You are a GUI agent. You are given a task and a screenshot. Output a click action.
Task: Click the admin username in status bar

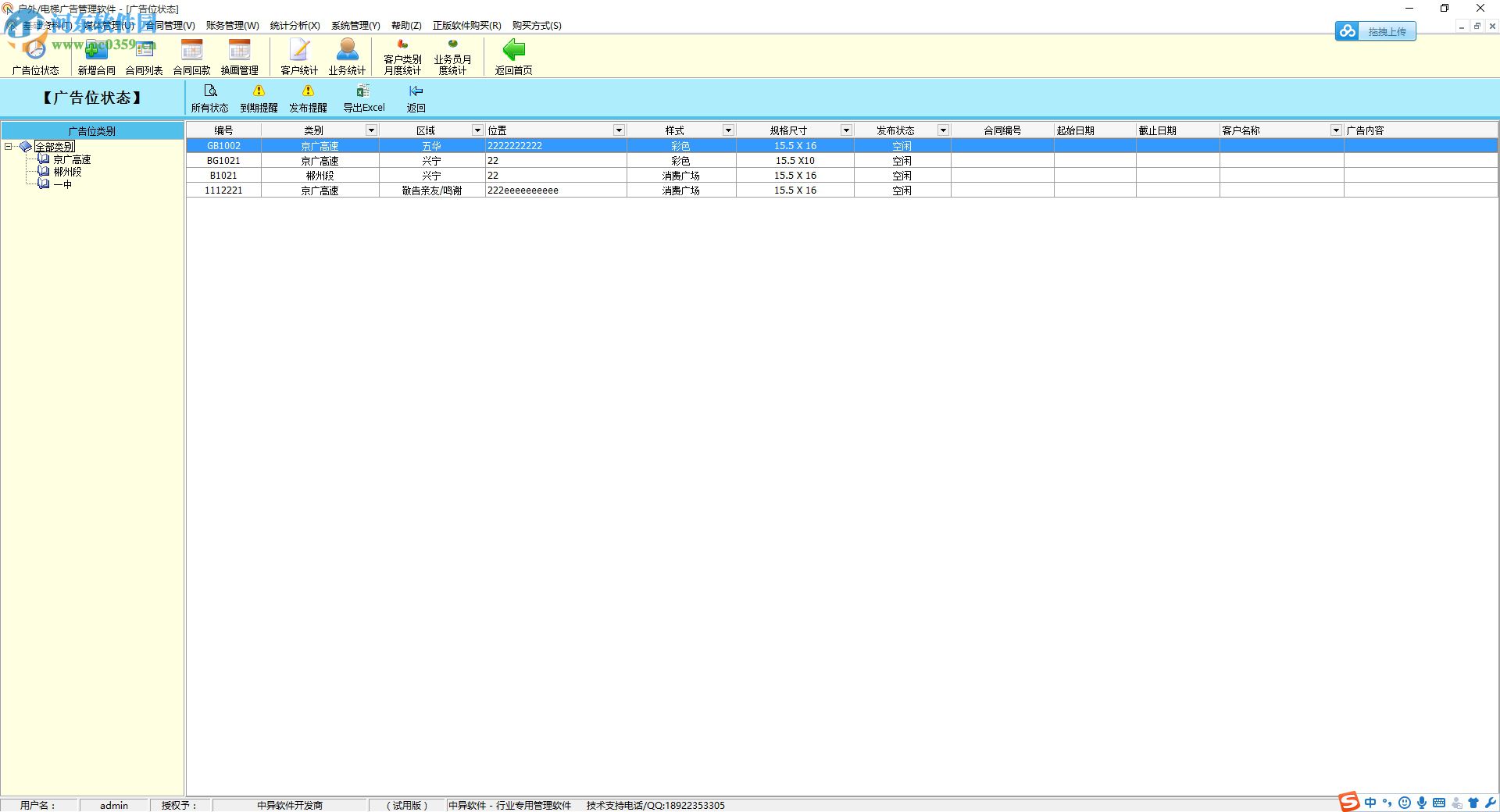coord(114,805)
